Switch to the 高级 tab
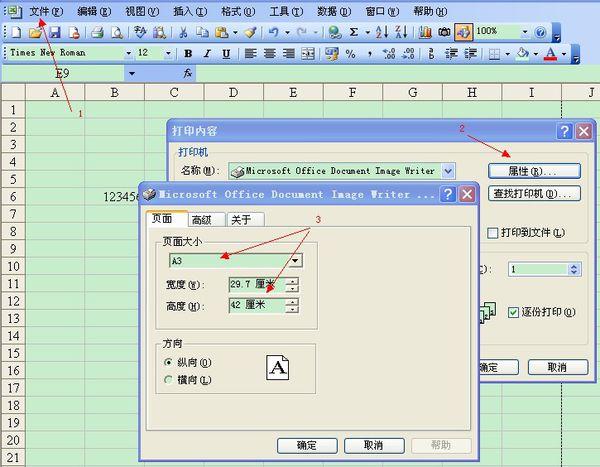600x467 pixels. 207,219
